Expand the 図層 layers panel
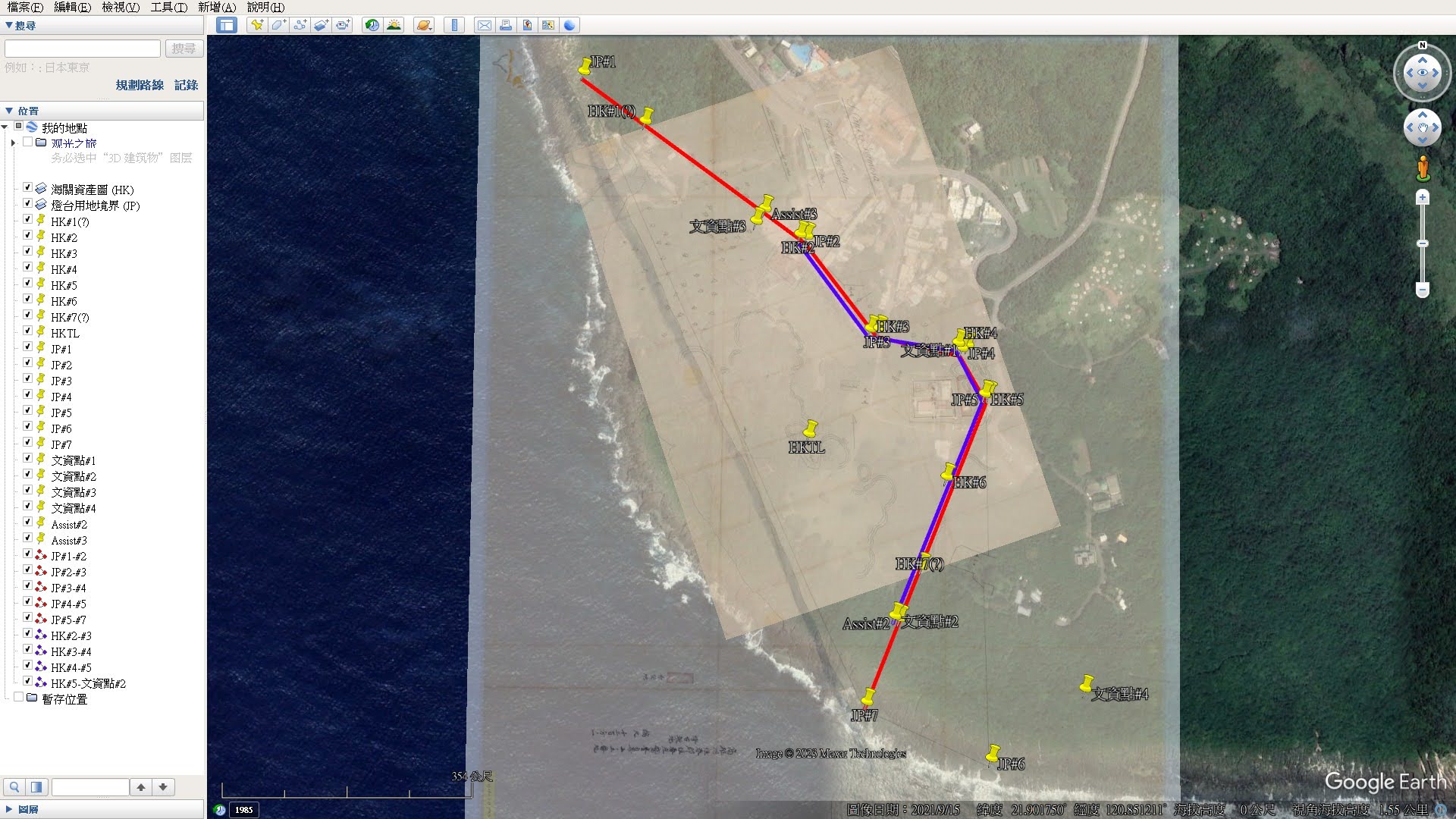This screenshot has height=819, width=1456. [x=9, y=809]
